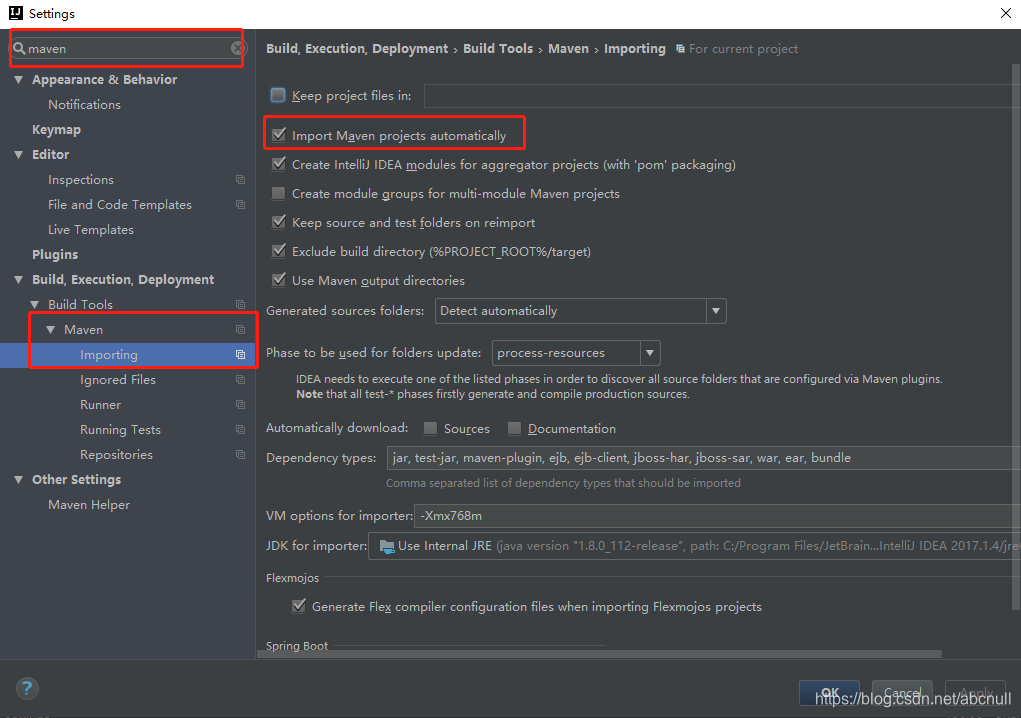Click project-level icon next to File and Code Templates
The height and width of the screenshot is (718, 1021).
pos(240,204)
